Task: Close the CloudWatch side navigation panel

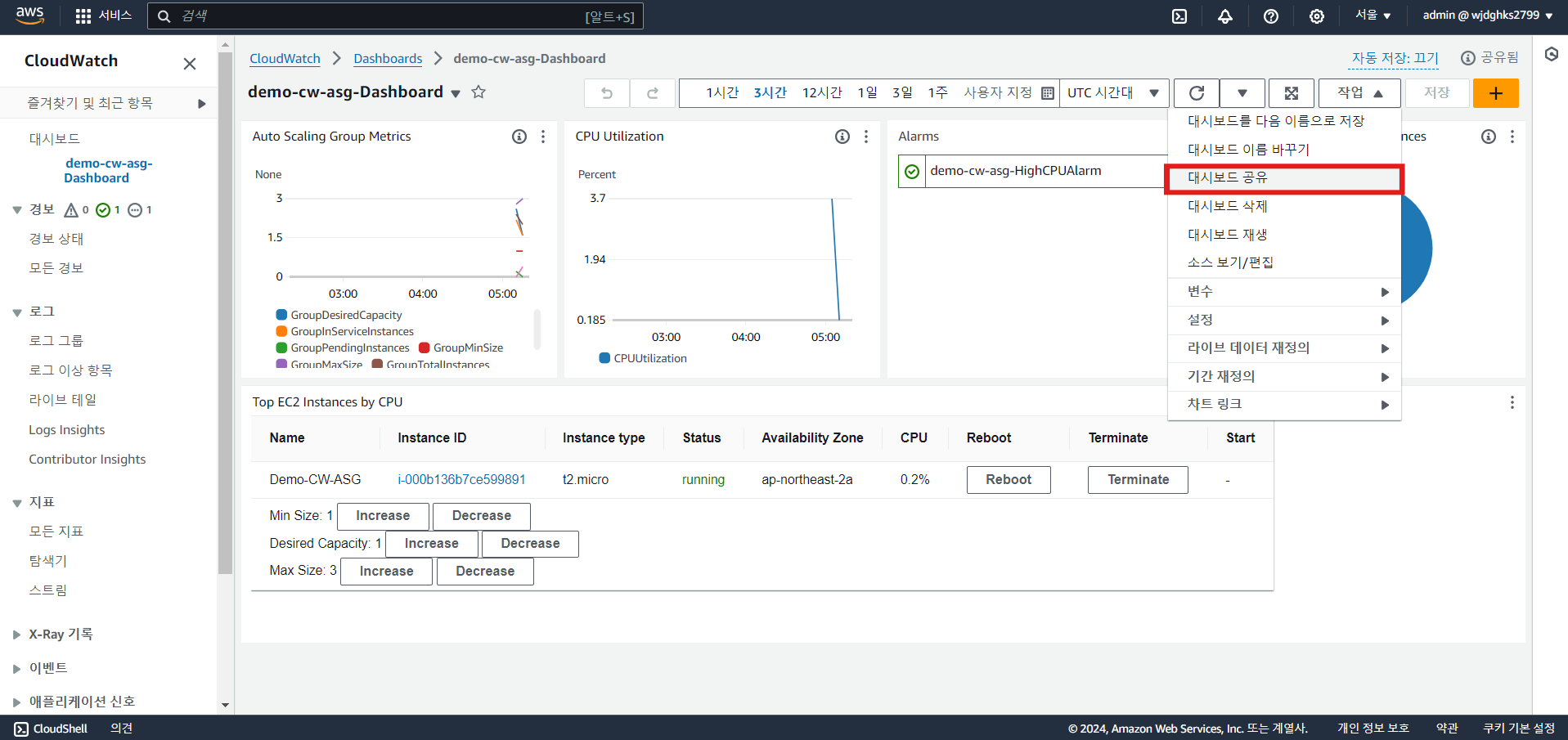Action: click(x=190, y=63)
